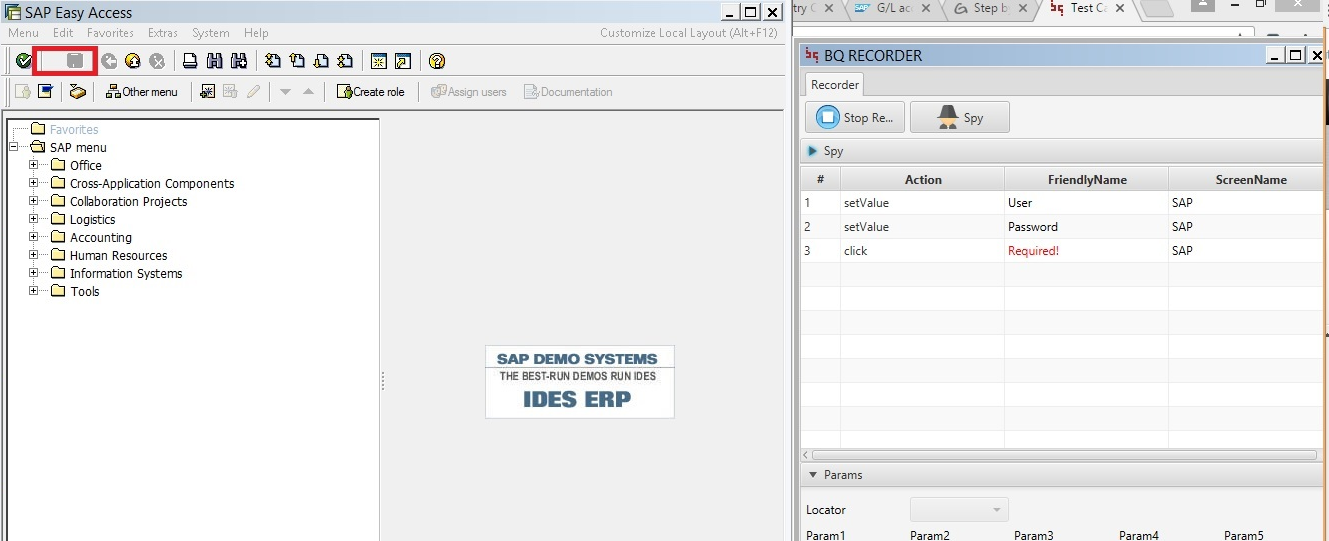Collapse the Params section triangle
This screenshot has height=541, width=1329.
click(x=812, y=475)
